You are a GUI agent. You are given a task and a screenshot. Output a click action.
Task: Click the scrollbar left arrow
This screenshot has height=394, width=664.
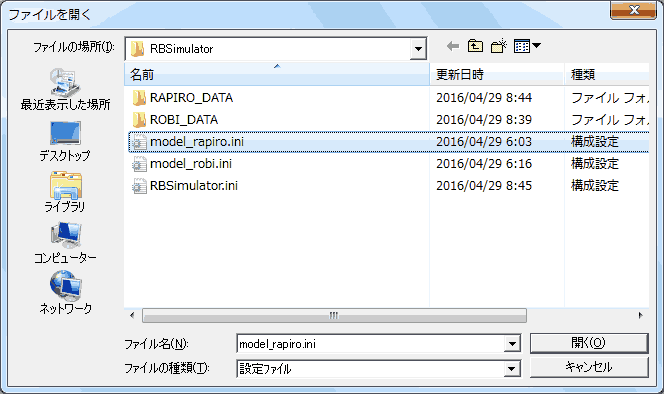132,316
